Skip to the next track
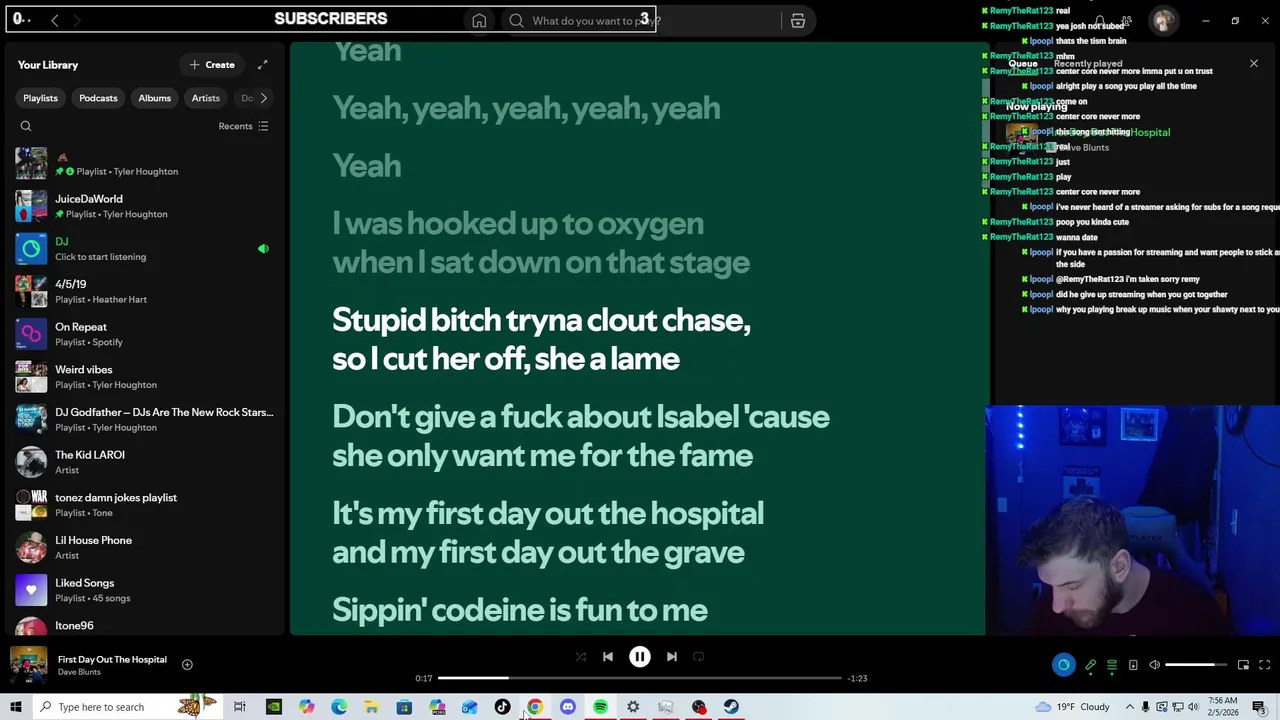Screen dimensions: 1280x720 (x=672, y=657)
